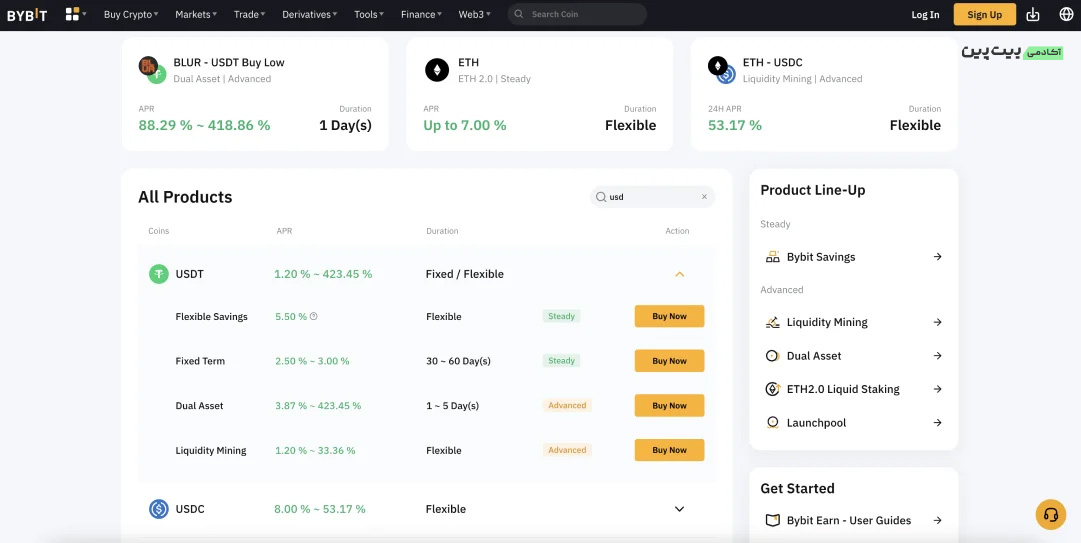
Task: Click the Advanced tag on Dual Asset row
Action: (567, 406)
